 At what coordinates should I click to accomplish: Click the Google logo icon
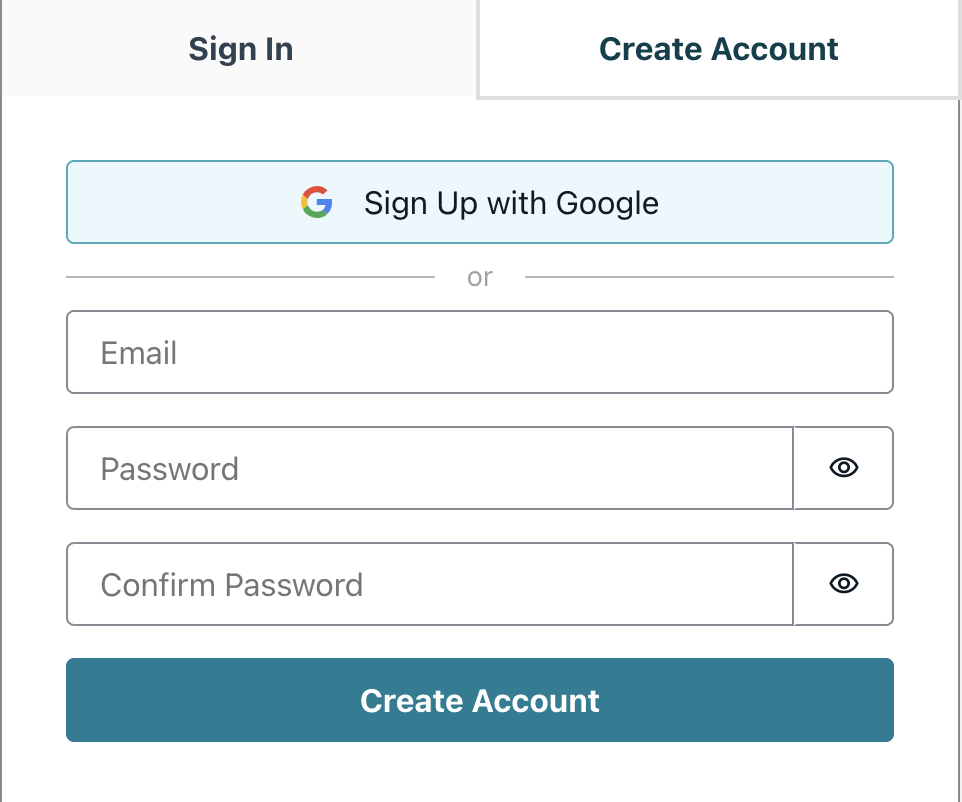coord(316,203)
